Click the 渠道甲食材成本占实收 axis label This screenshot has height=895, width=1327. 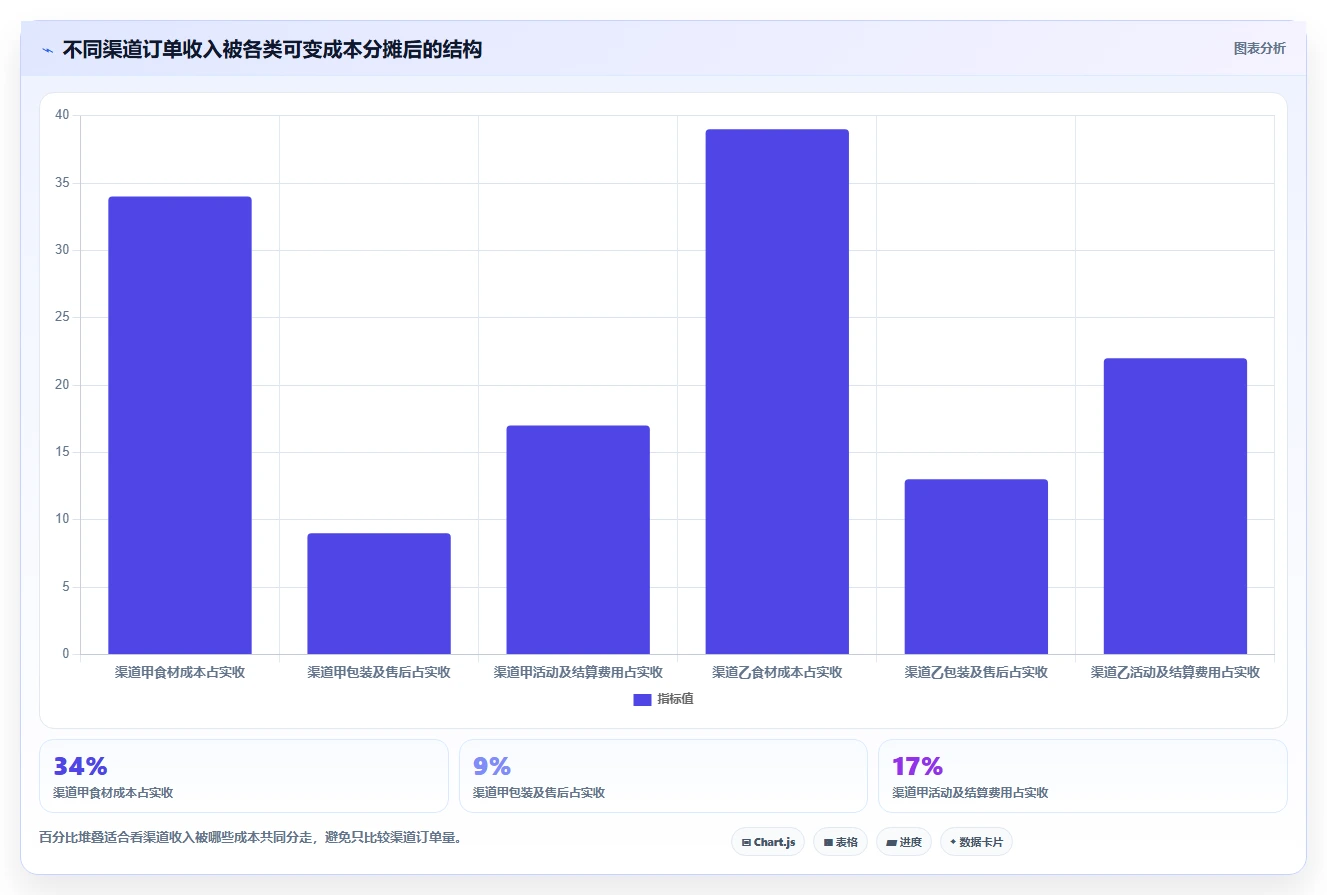click(x=180, y=673)
